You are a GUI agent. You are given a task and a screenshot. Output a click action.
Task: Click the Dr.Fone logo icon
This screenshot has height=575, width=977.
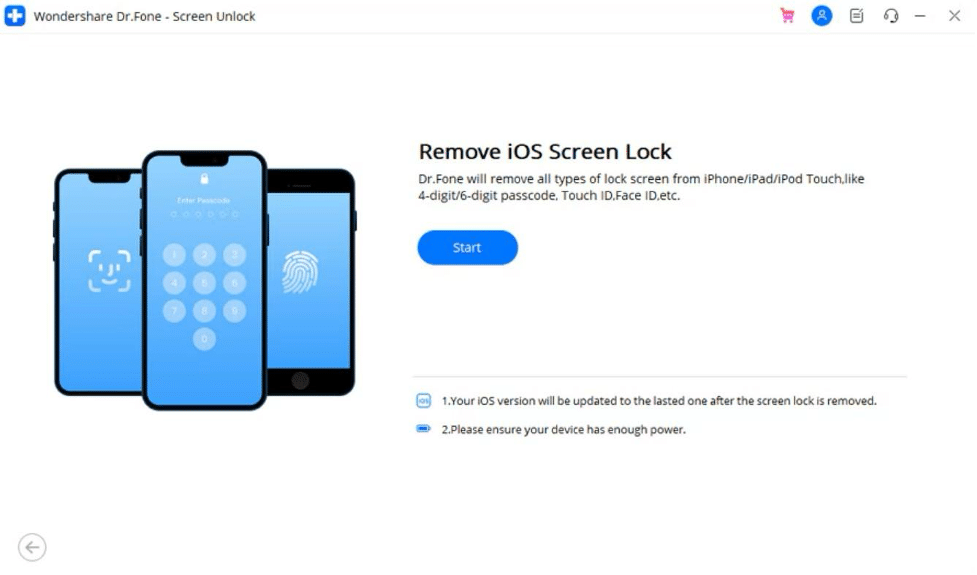click(15, 16)
